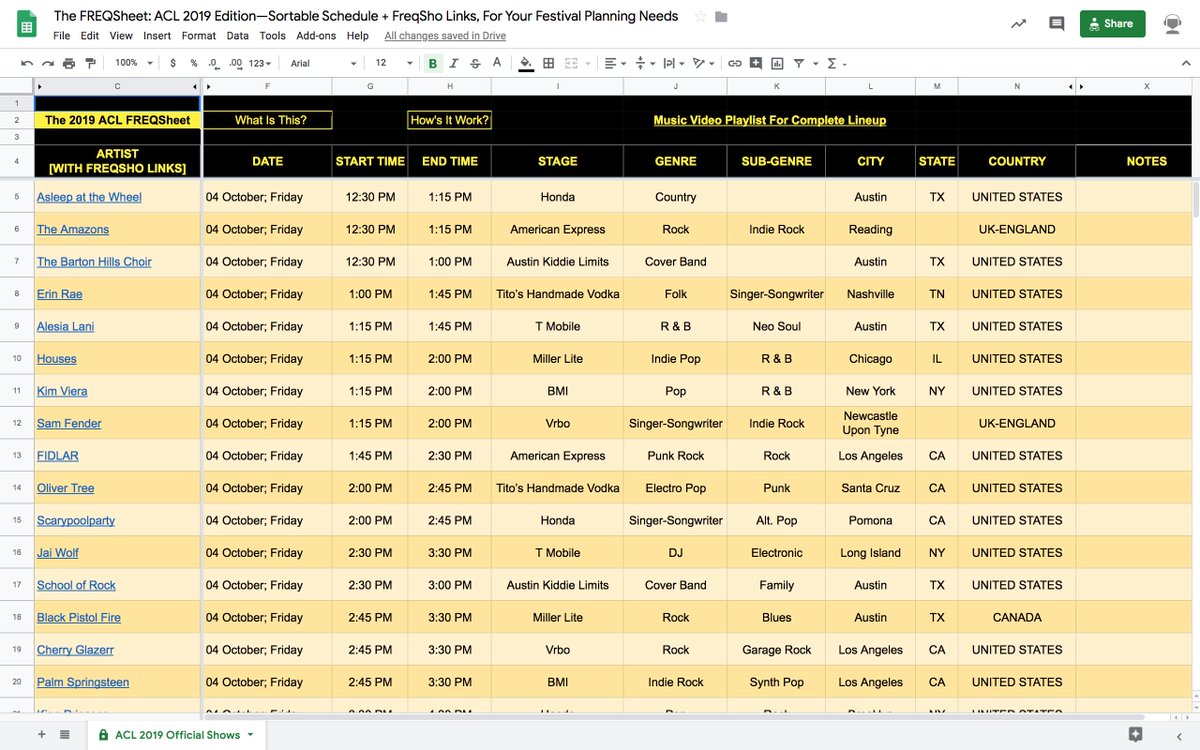Open the Asleep at the Wheel link
The width and height of the screenshot is (1200, 750).
tap(89, 197)
